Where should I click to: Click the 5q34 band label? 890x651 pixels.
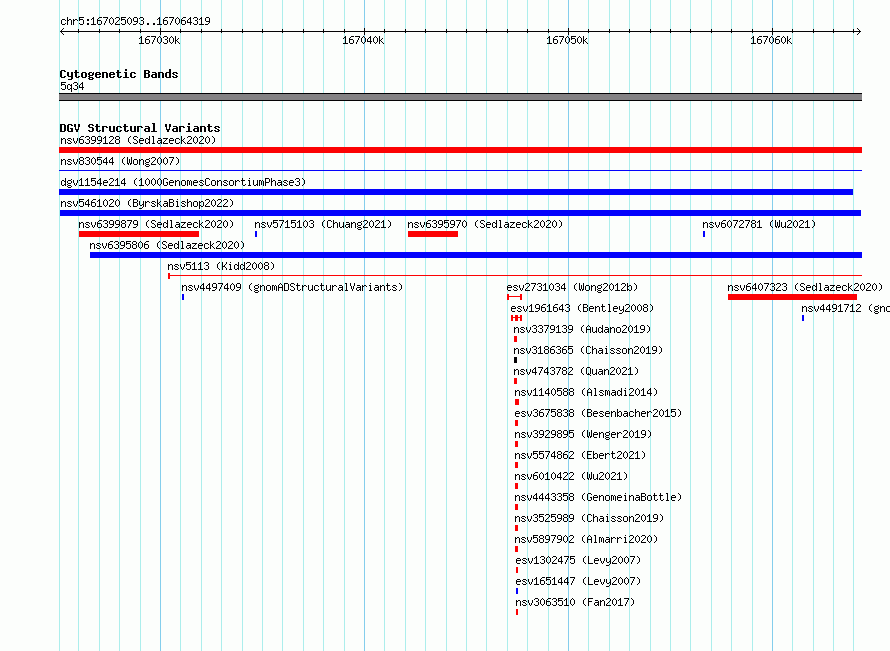72,86
